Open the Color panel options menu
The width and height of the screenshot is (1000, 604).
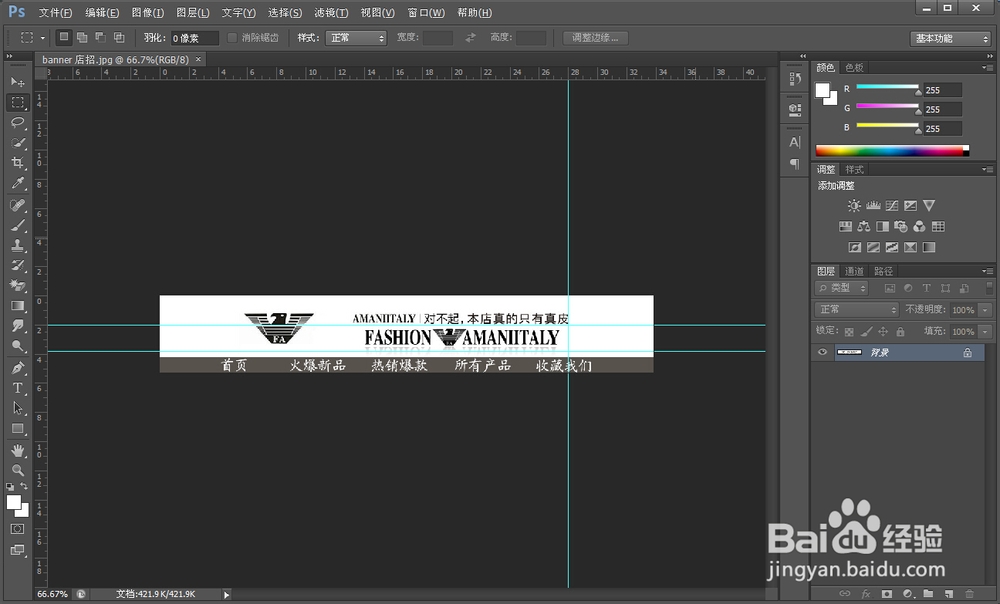[988, 67]
